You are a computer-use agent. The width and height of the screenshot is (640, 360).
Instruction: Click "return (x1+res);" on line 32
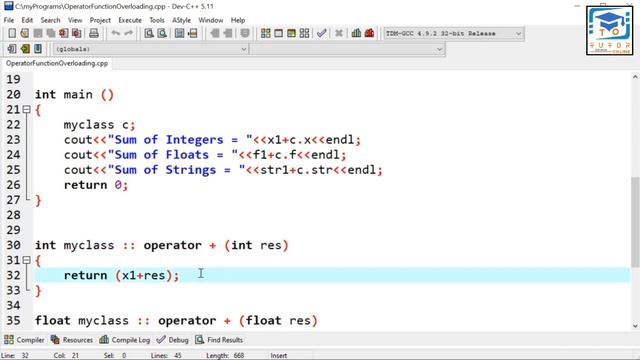point(121,275)
